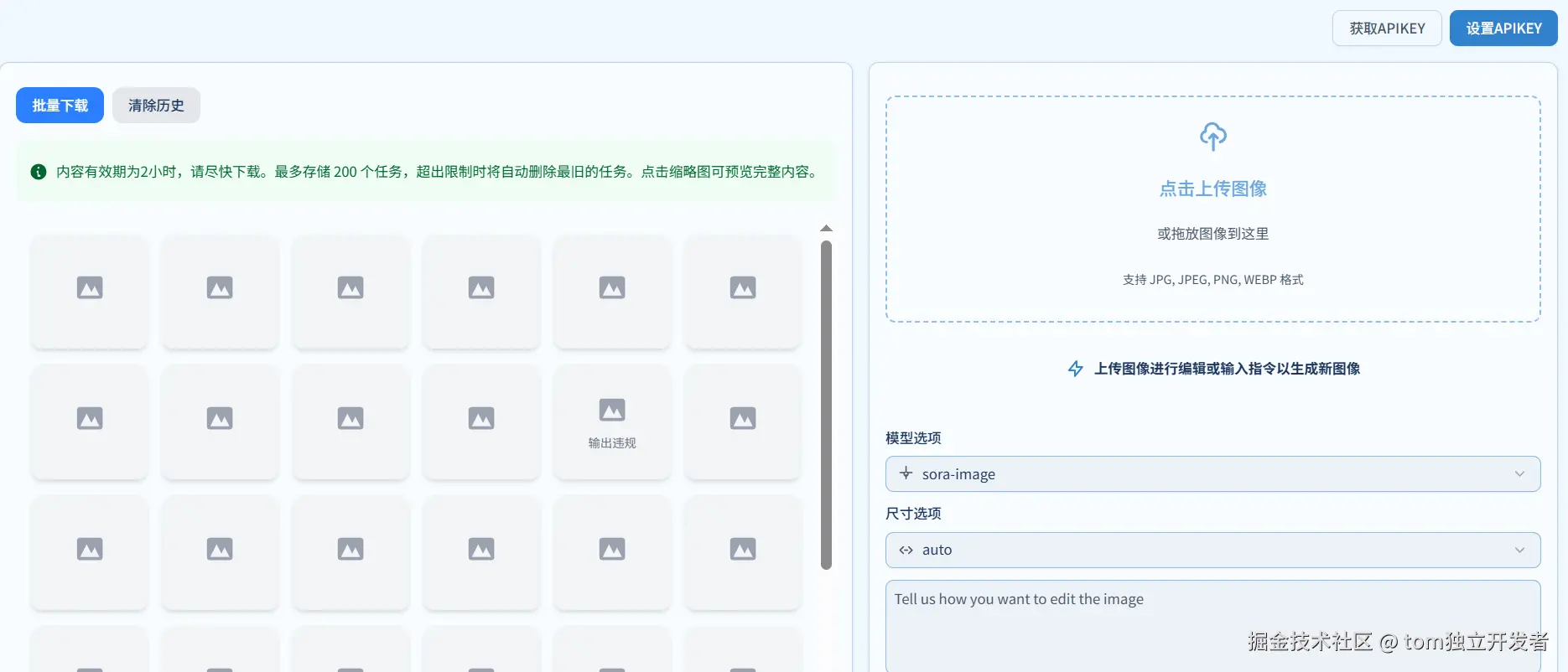The height and width of the screenshot is (672, 1568).
Task: Open the 设置APIKEY dialog
Action: click(1503, 28)
